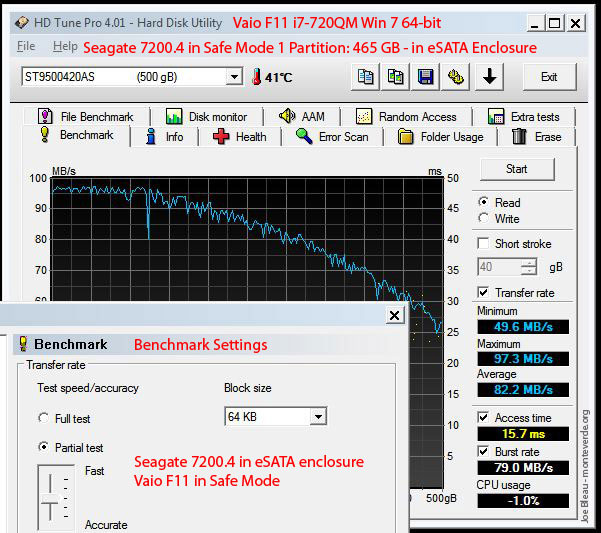The width and height of the screenshot is (601, 533).
Task: Click the File Benchmark tab icon
Action: point(45,116)
